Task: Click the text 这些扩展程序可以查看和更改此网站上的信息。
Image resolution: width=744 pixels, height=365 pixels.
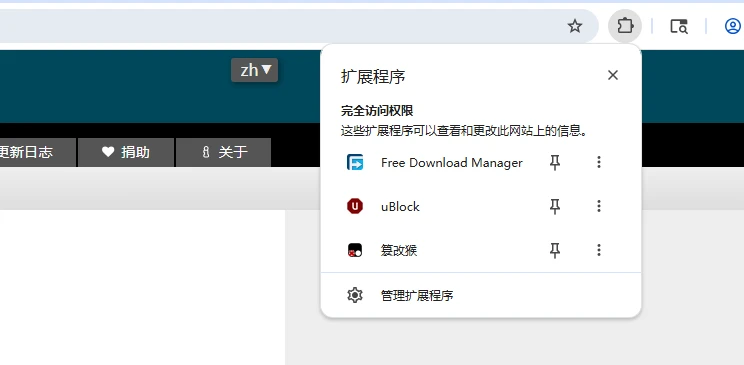Action: click(x=464, y=131)
